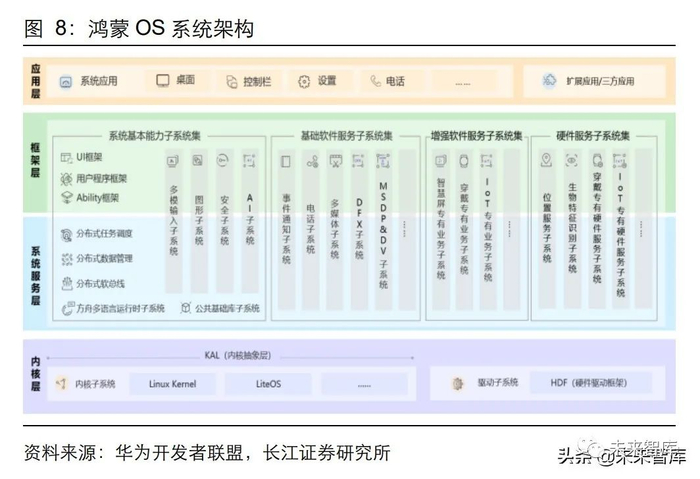Click the icon beside 方舟多语言运行时子系统
Screen dimensions: 700x479
[67, 308]
